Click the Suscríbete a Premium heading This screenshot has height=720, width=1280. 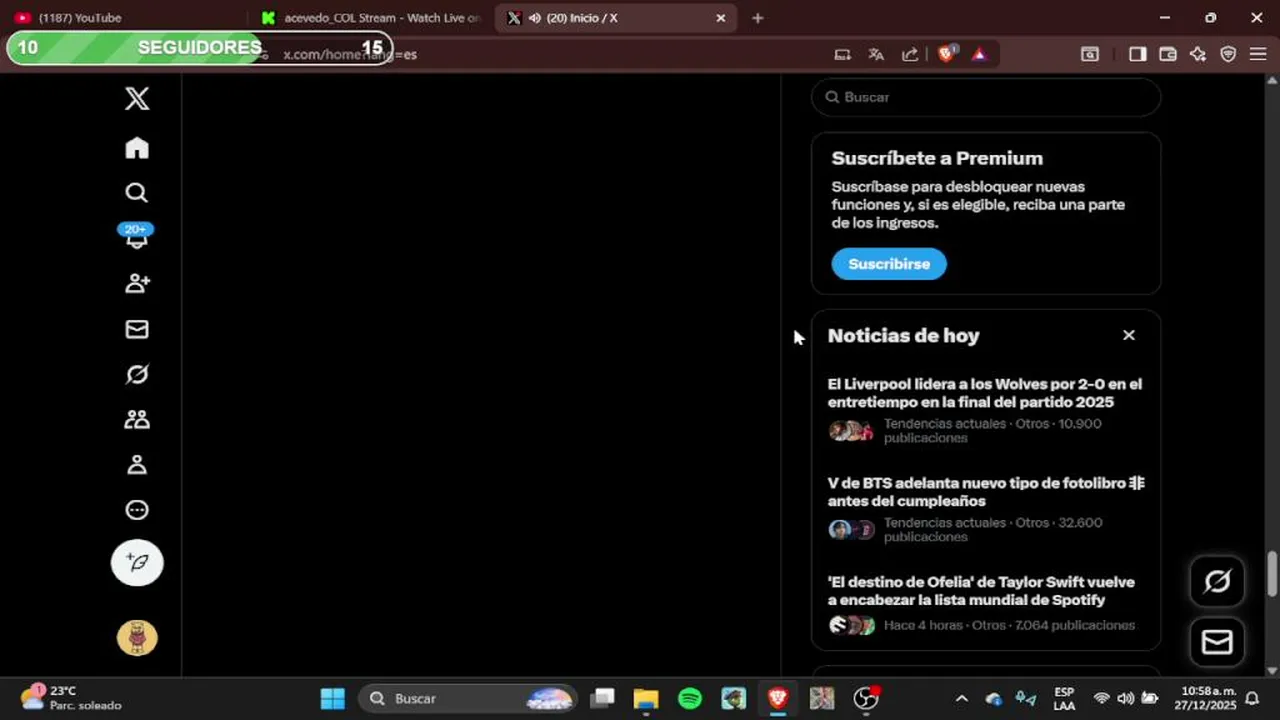tap(937, 158)
